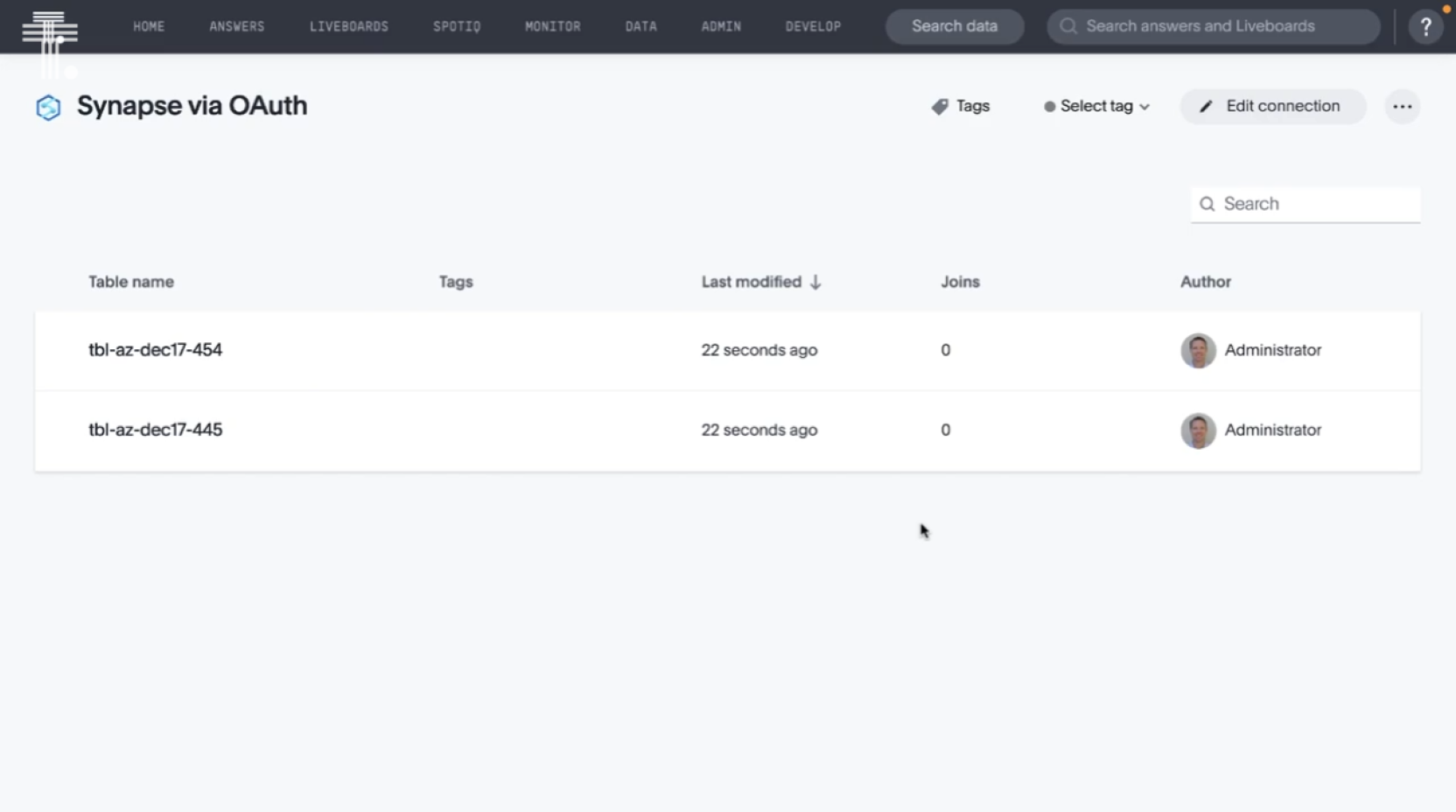Open table tbl-az-dec17-454
Screen dimensions: 1456x812
pos(155,349)
